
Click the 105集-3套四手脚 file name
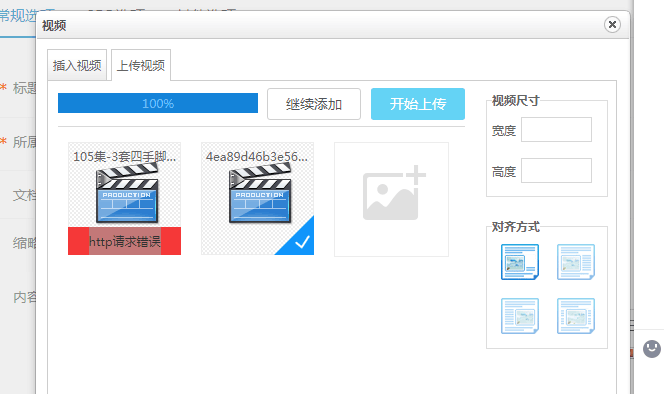[124, 156]
